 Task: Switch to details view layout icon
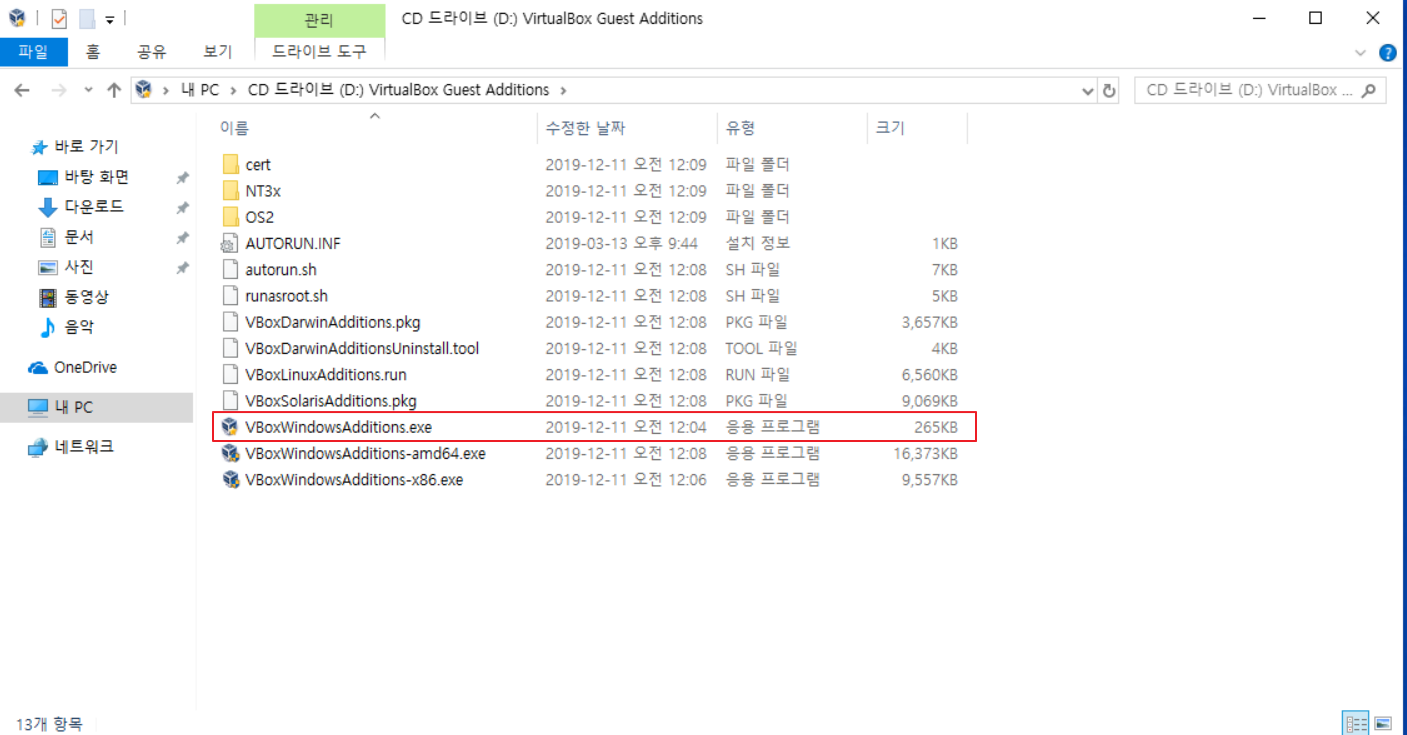(1357, 723)
